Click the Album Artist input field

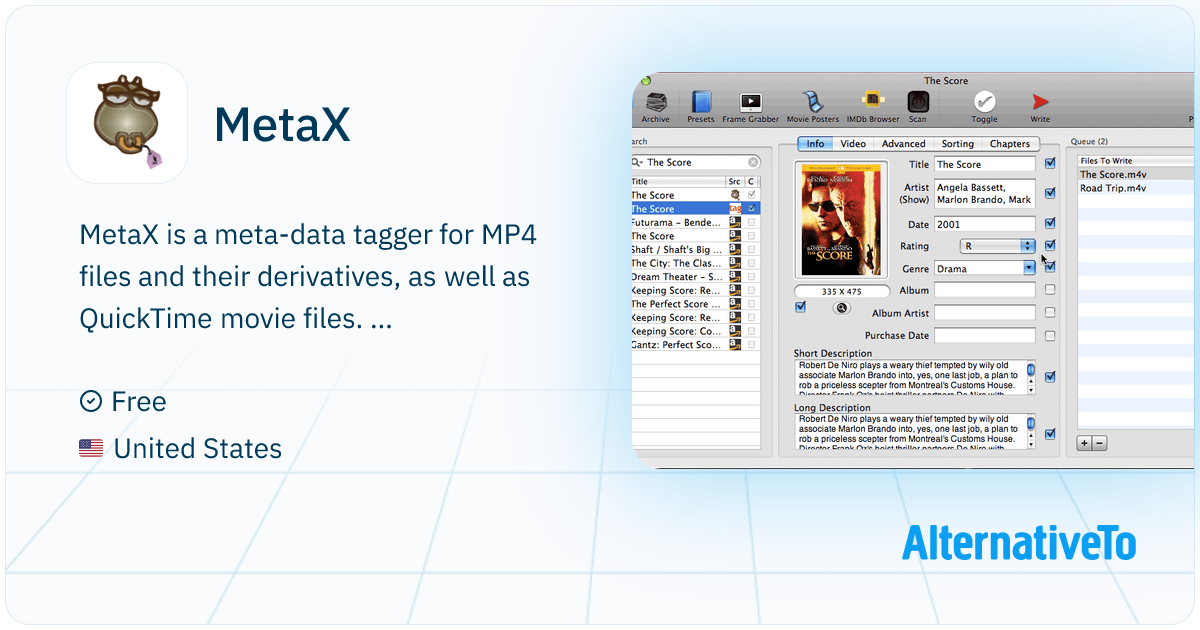tap(985, 313)
